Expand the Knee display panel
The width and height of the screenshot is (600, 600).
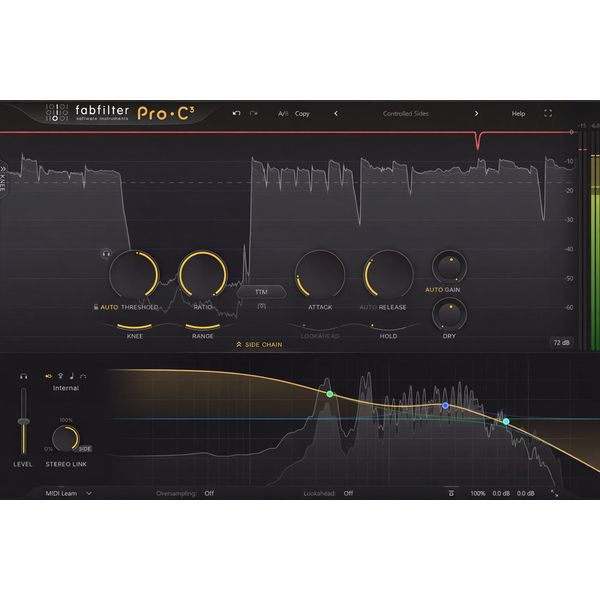point(3,178)
